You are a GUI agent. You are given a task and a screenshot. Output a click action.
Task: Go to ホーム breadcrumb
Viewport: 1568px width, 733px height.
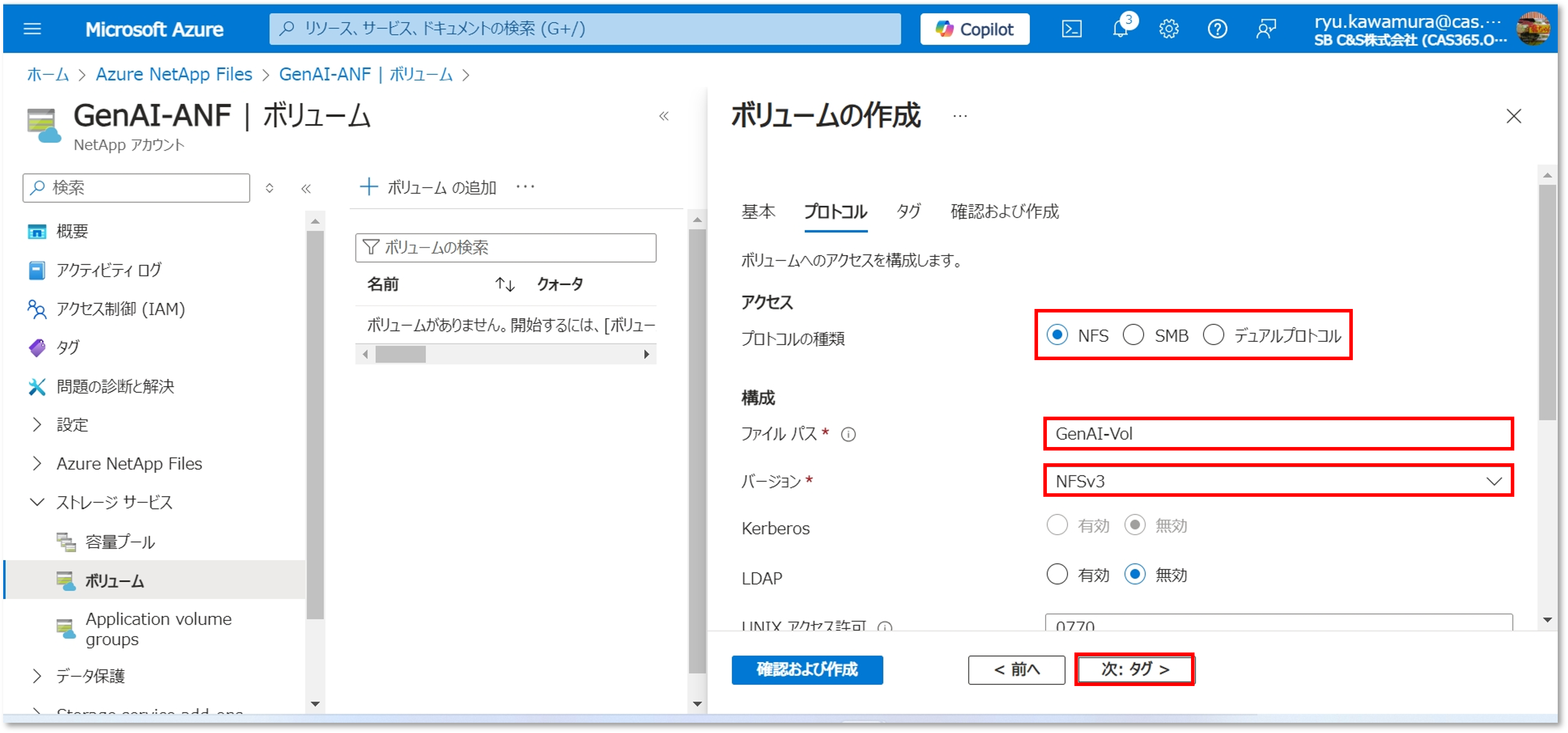click(47, 74)
